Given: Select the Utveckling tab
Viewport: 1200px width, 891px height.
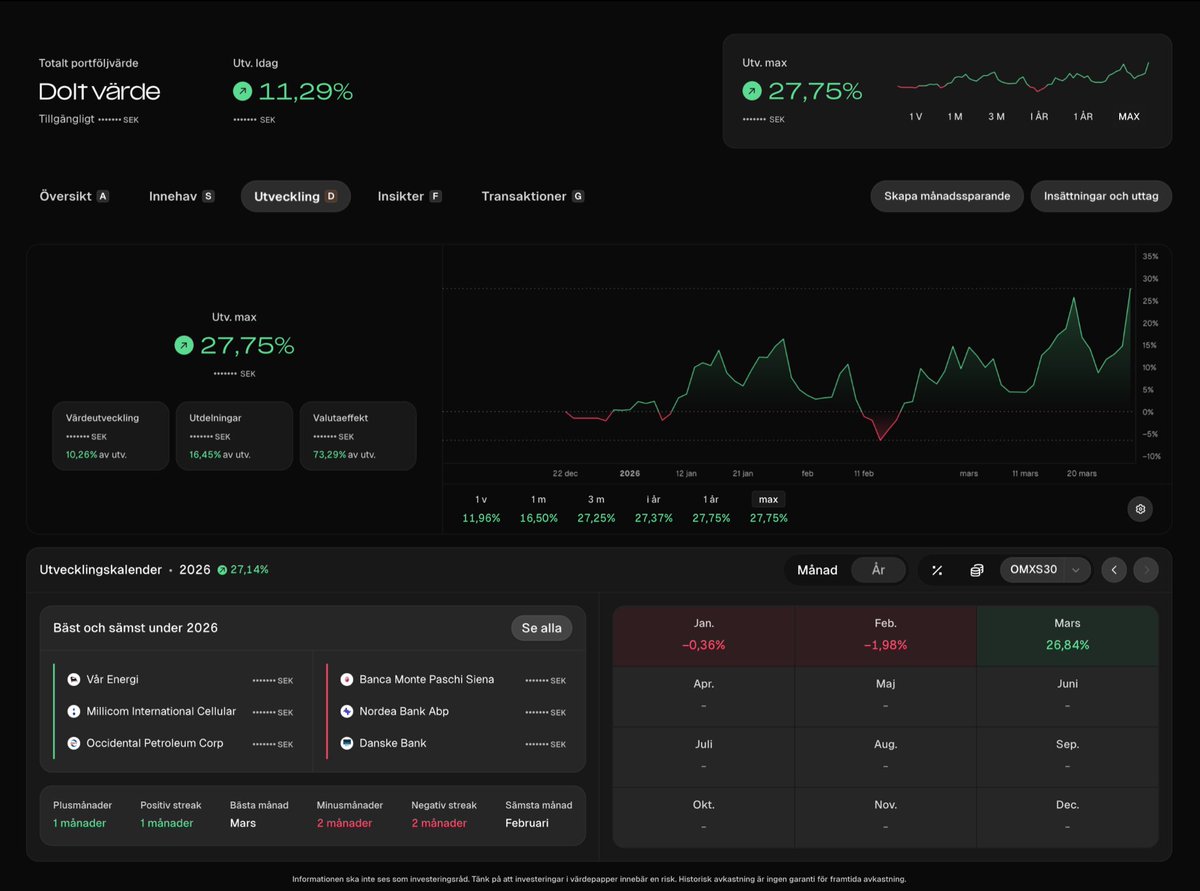Looking at the screenshot, I should 295,196.
